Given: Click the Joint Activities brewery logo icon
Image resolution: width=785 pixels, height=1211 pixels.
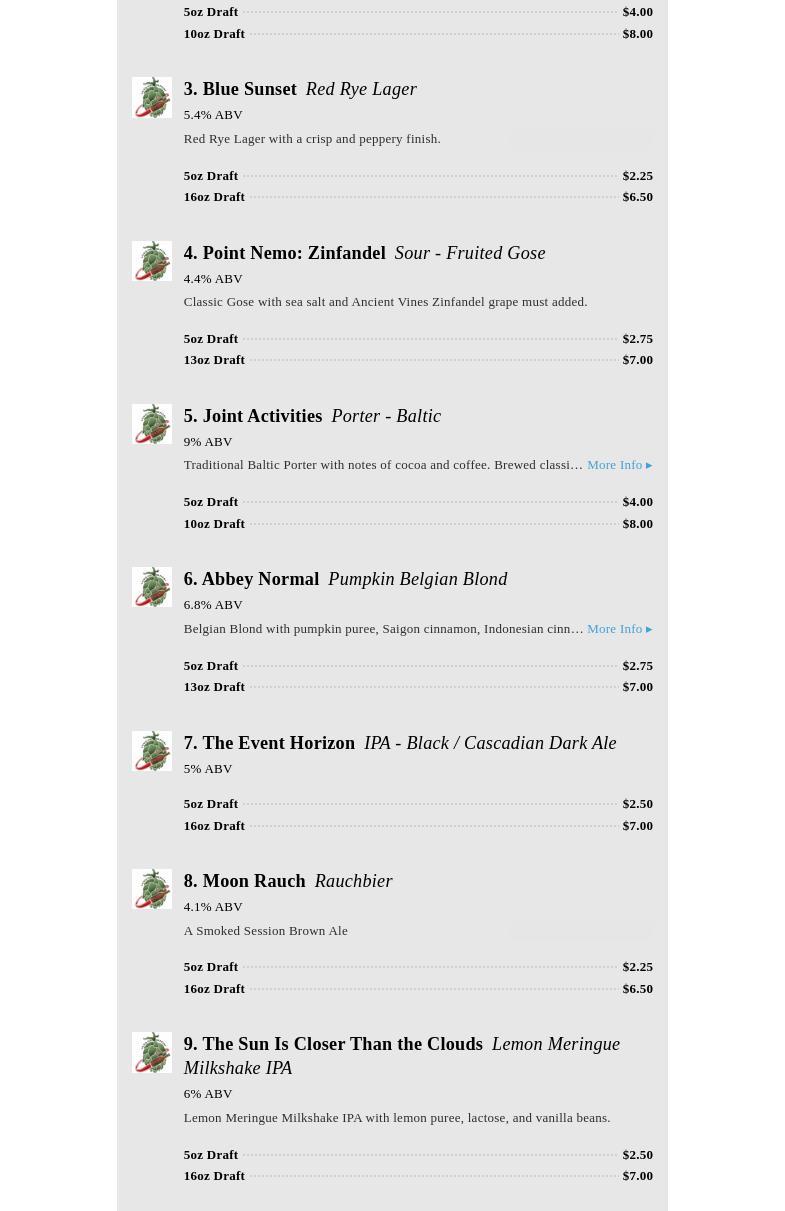Looking at the screenshot, I should click(151, 424).
